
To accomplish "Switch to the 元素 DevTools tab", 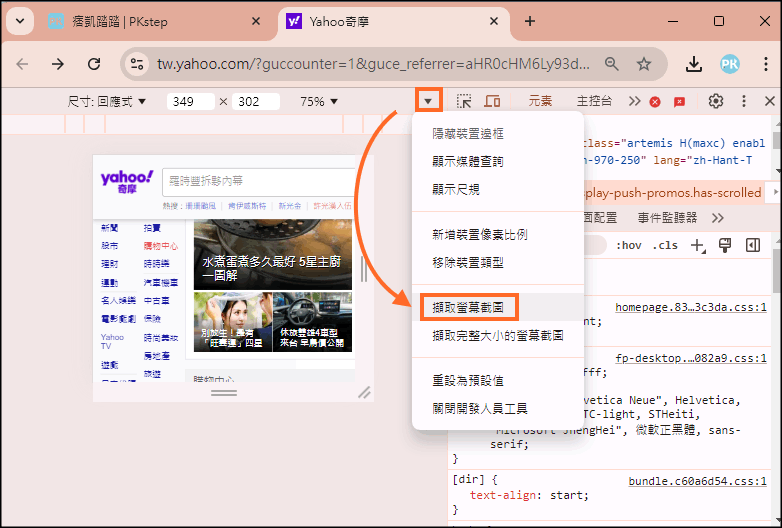I will [x=540, y=101].
